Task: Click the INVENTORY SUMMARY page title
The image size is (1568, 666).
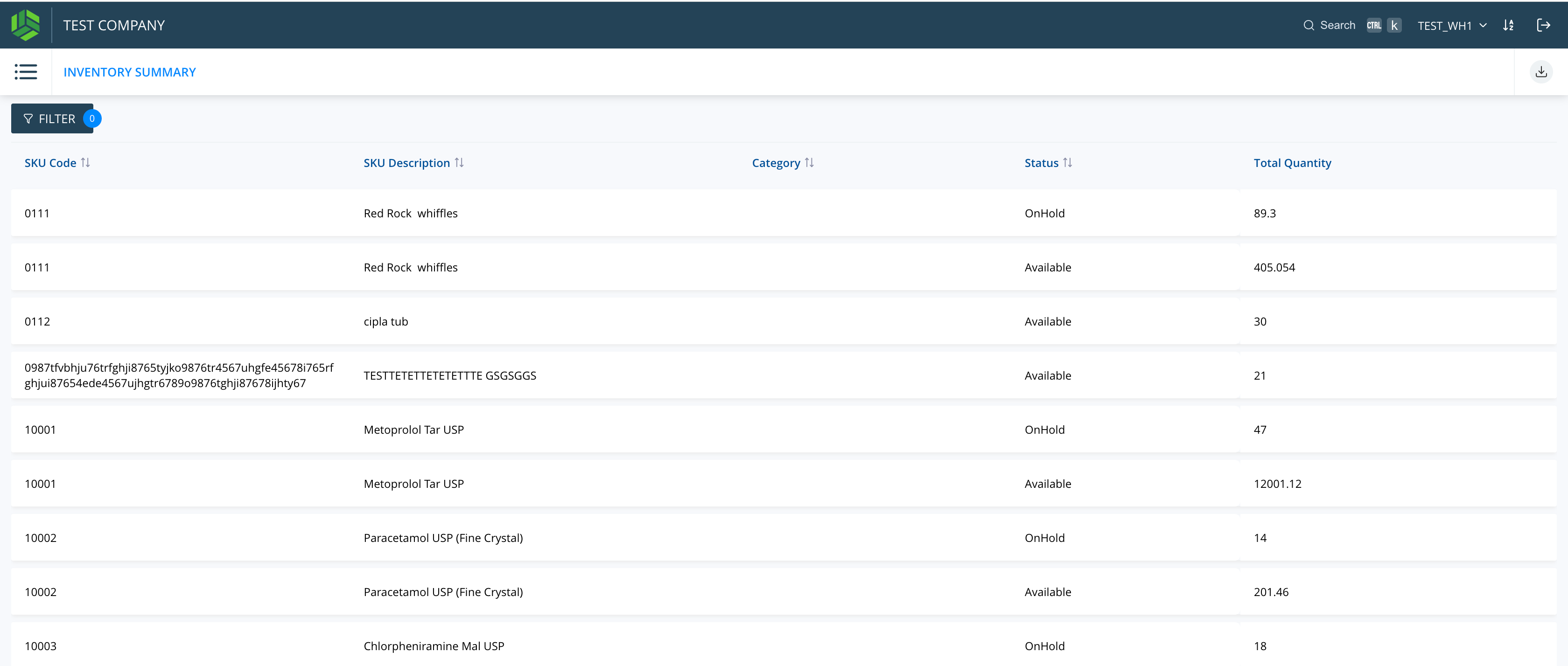Action: click(x=130, y=72)
